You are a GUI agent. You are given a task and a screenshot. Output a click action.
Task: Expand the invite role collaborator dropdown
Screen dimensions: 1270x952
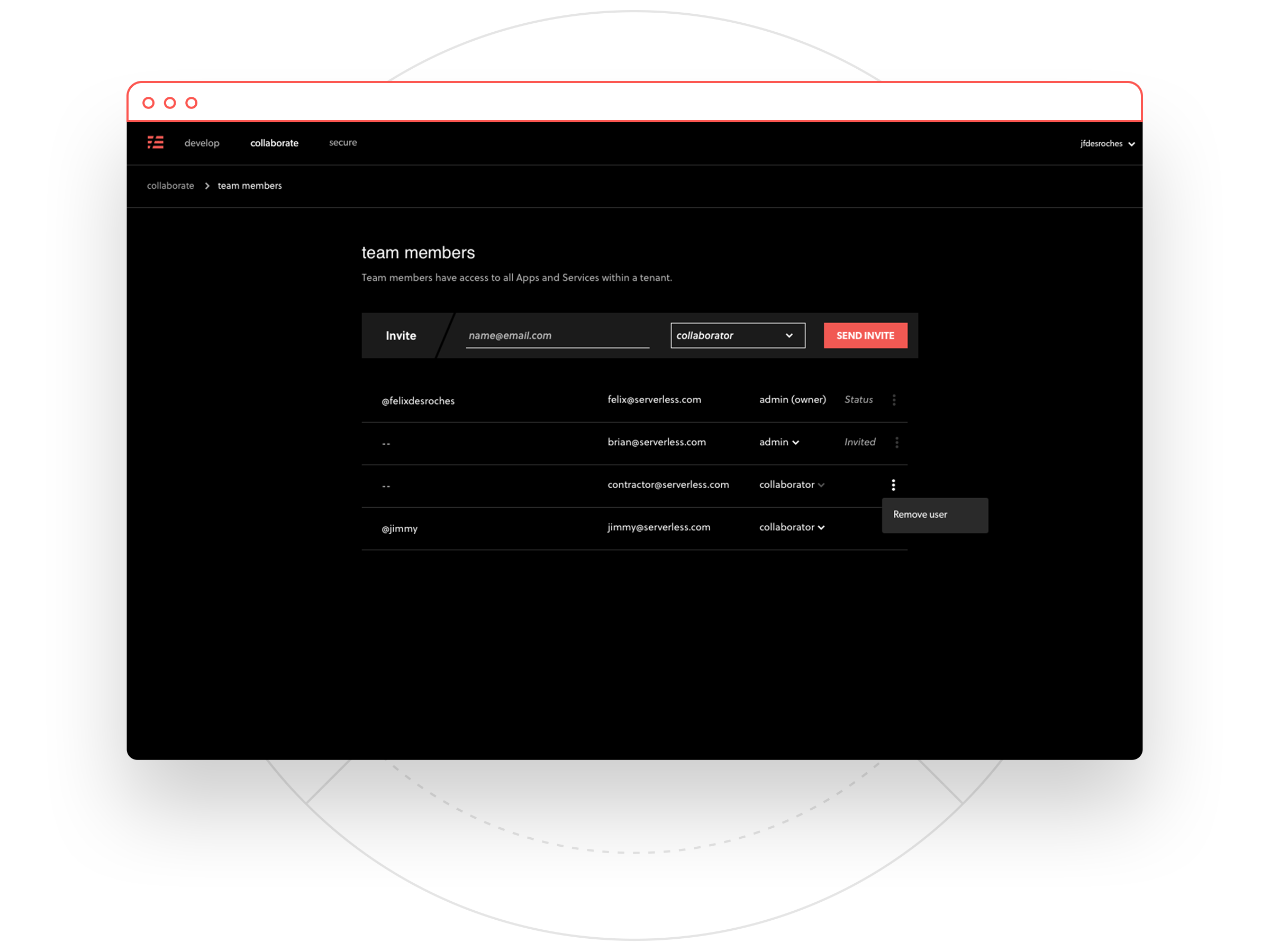coord(737,336)
